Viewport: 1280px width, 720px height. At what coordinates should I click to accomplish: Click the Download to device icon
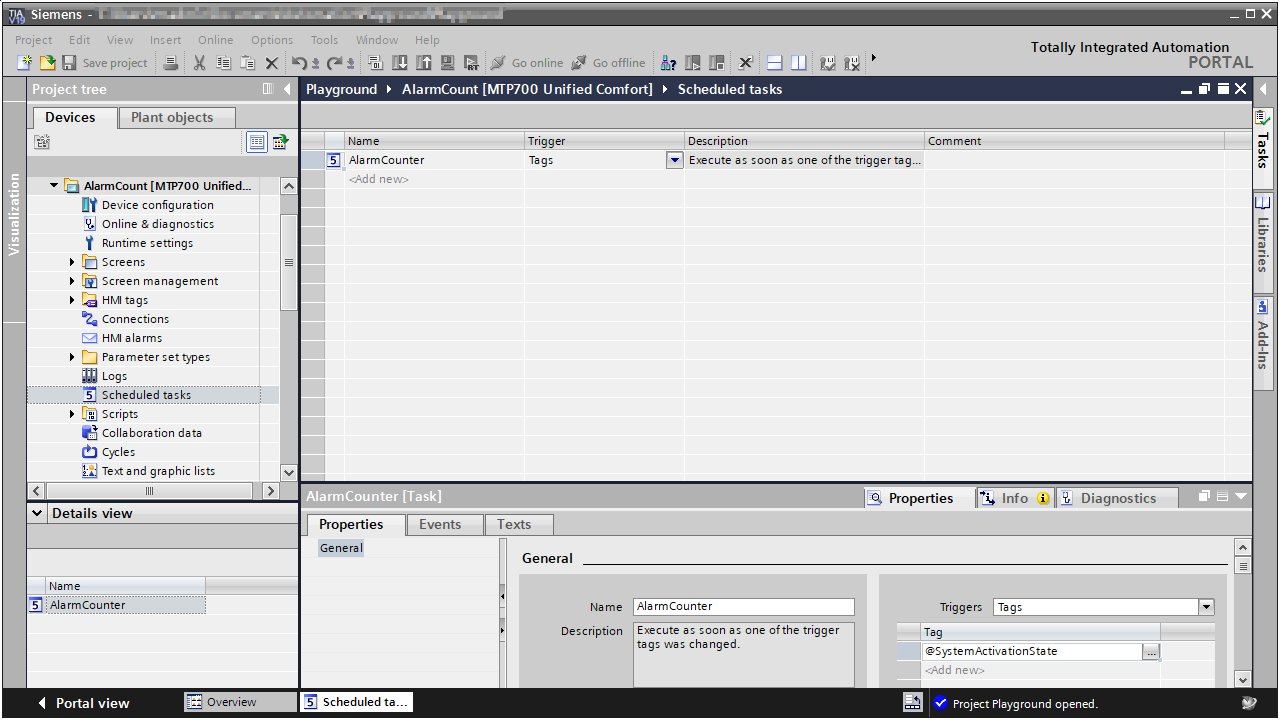400,63
